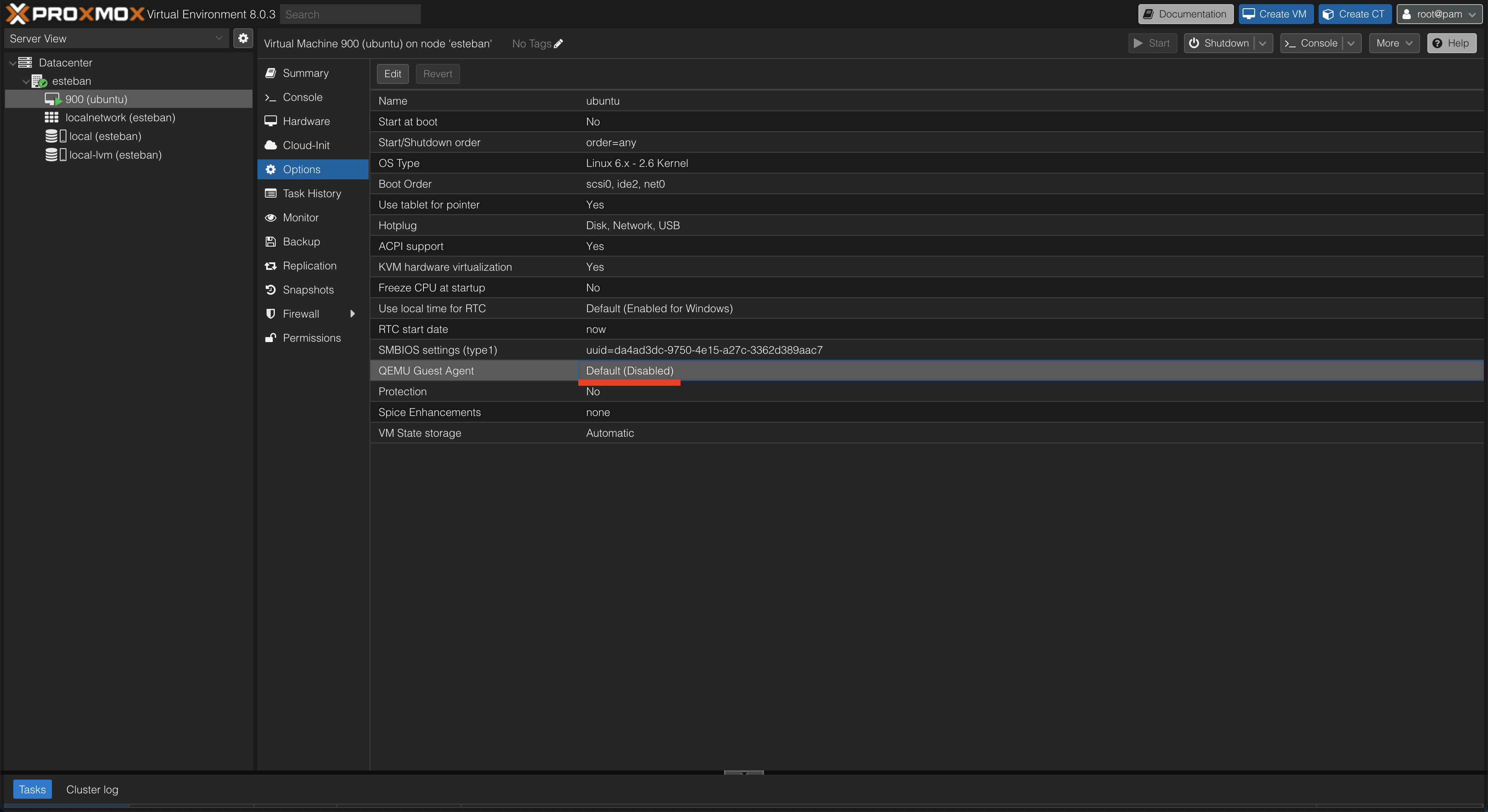Focus the Search input field
The width and height of the screenshot is (1488, 812).
[x=350, y=14]
